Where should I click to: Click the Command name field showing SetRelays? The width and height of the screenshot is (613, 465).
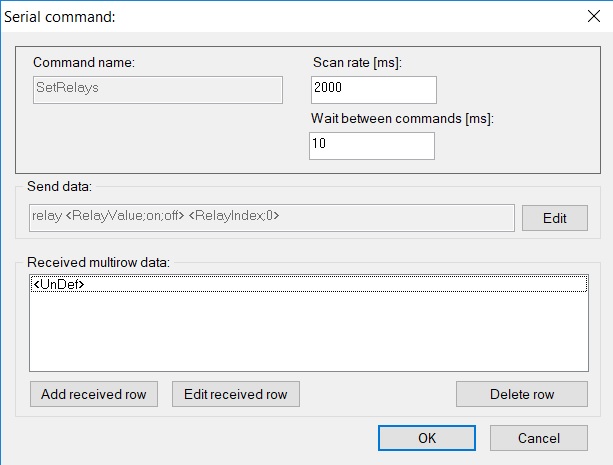pos(158,90)
